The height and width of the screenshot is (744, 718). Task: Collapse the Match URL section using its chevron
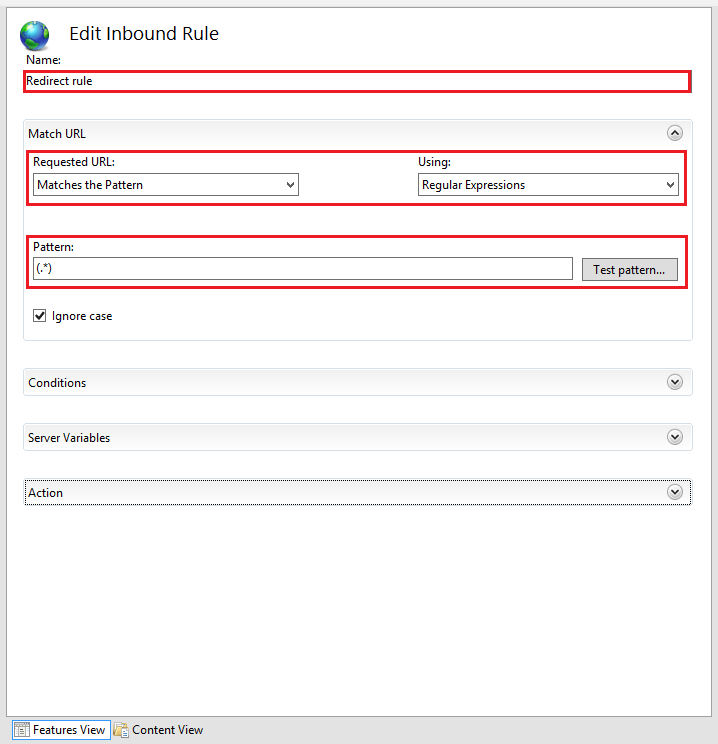[x=675, y=133]
